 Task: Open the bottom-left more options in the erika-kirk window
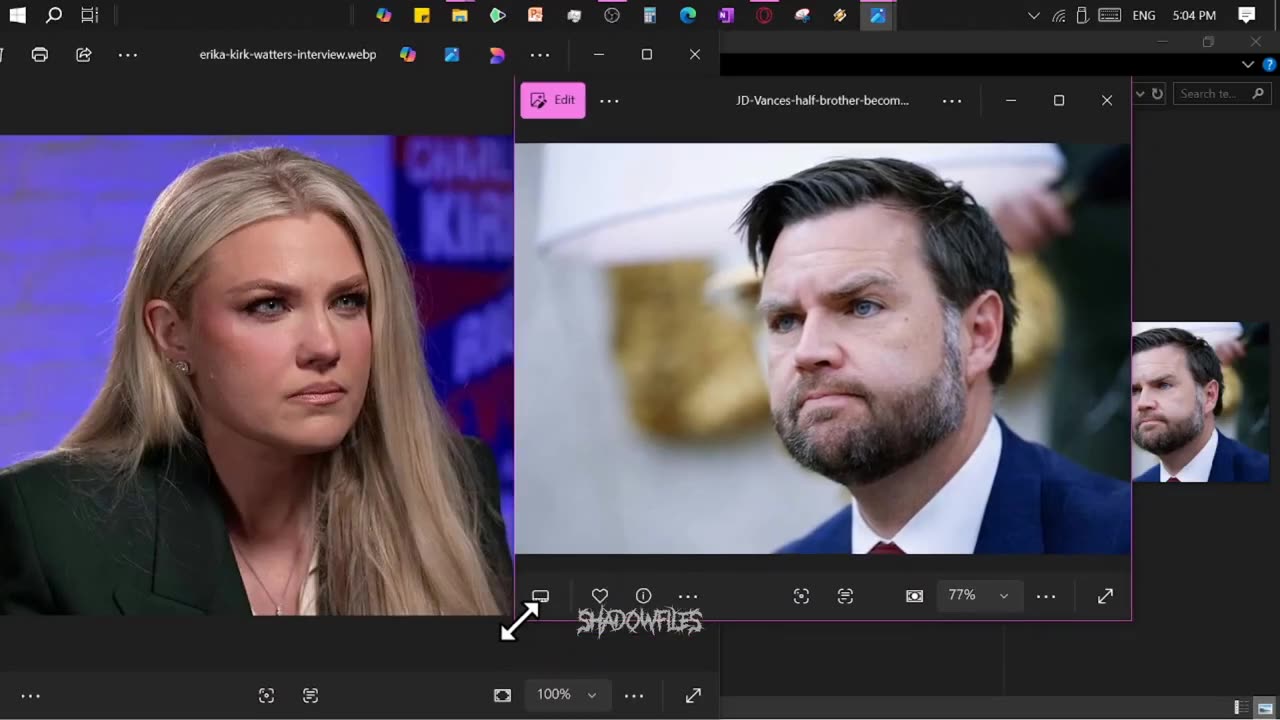coord(31,696)
